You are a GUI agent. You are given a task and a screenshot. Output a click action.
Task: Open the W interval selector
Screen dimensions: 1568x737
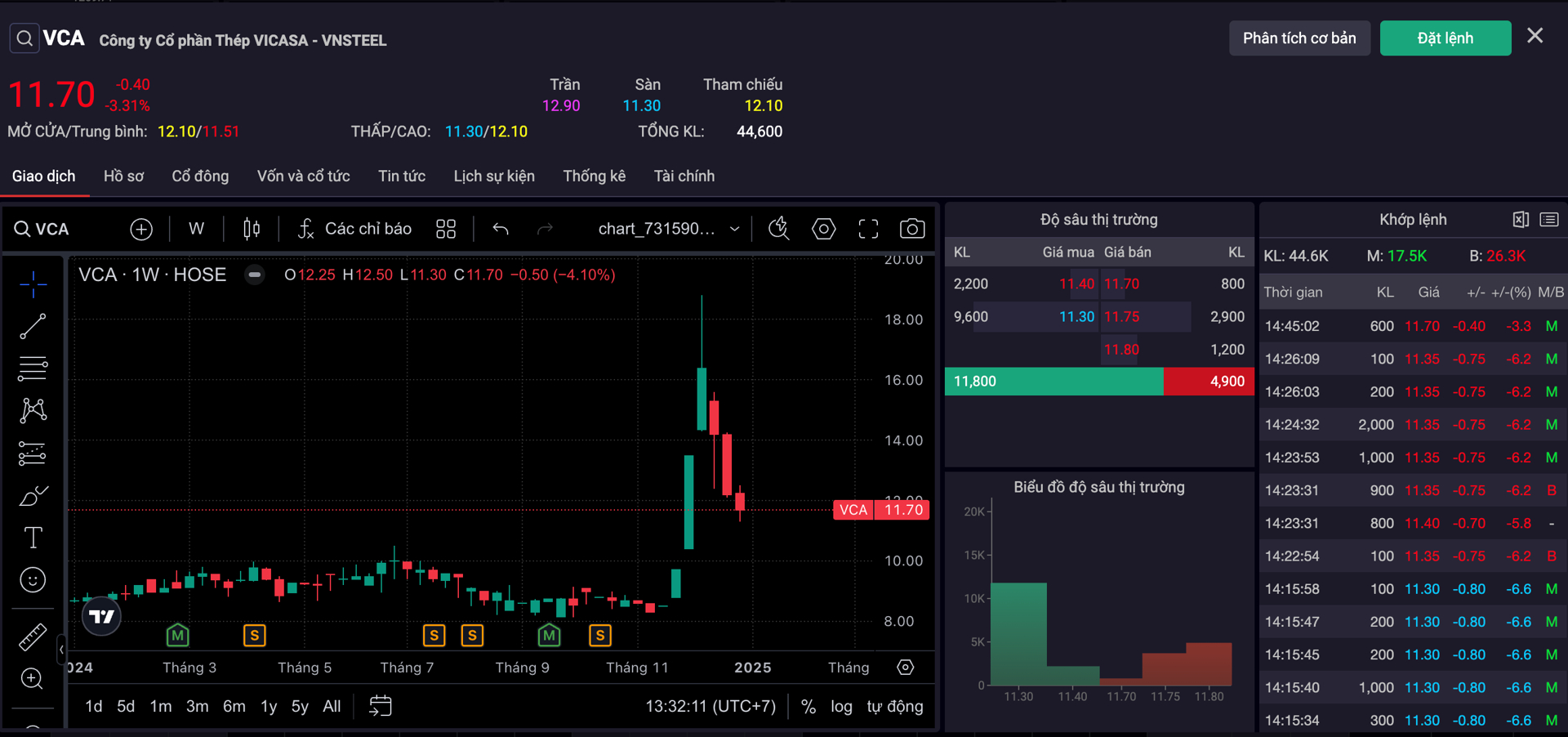(196, 229)
